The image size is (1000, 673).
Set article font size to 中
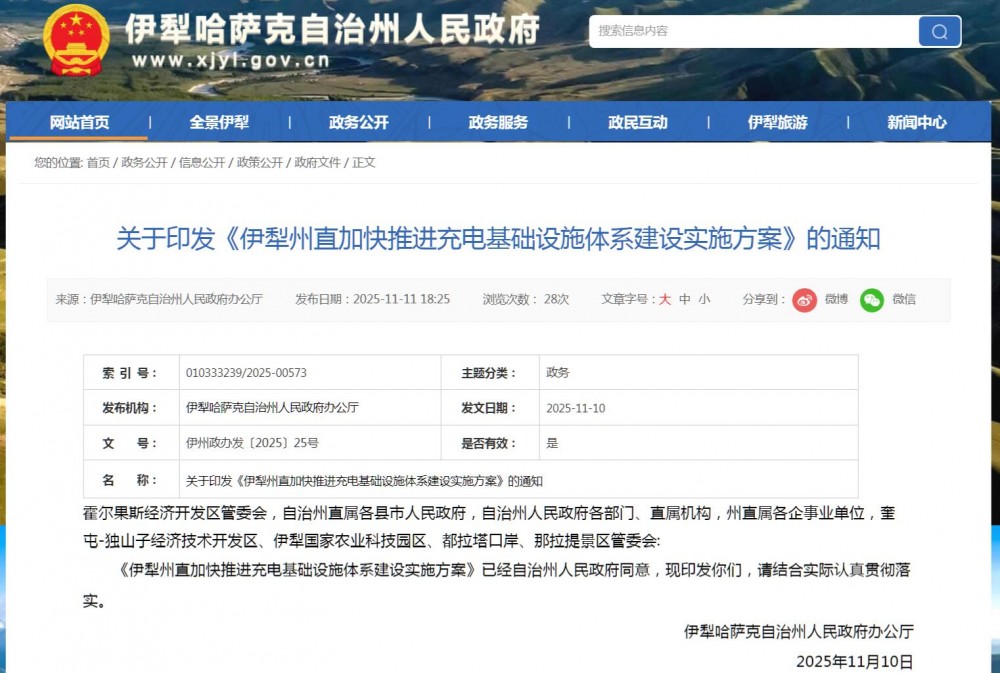(685, 299)
